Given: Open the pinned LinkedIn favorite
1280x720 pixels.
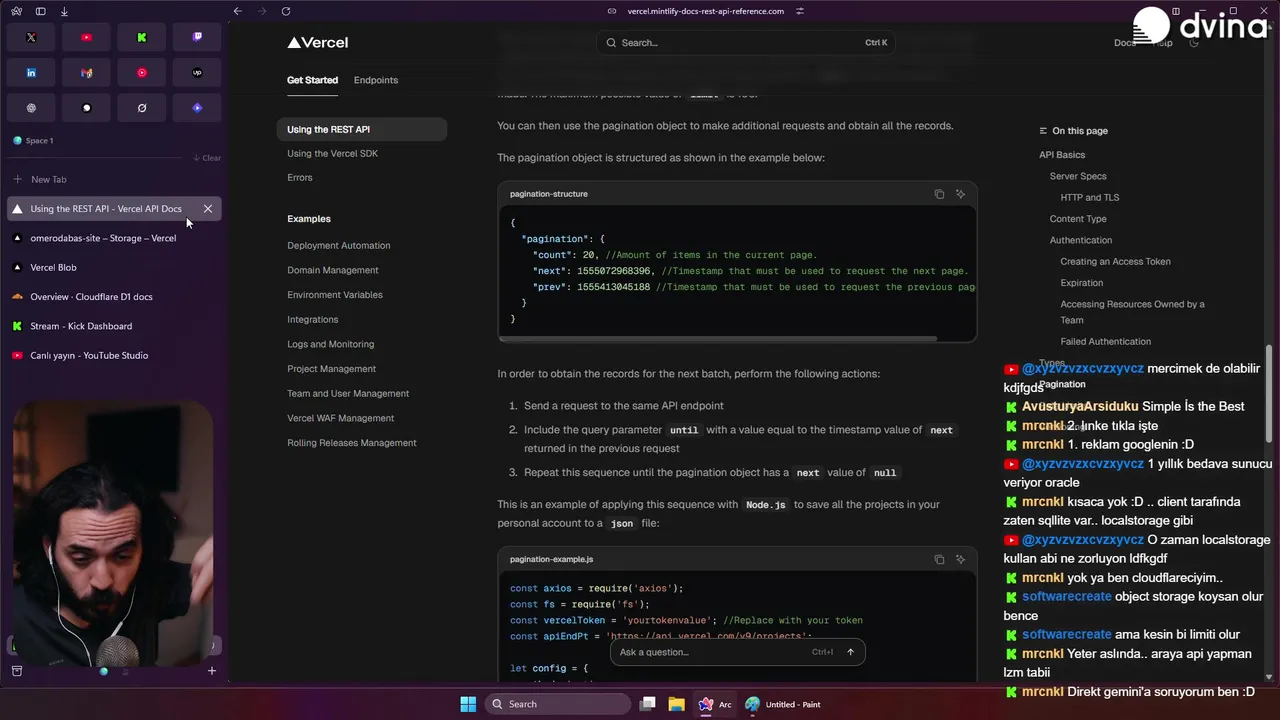Looking at the screenshot, I should pos(31,72).
